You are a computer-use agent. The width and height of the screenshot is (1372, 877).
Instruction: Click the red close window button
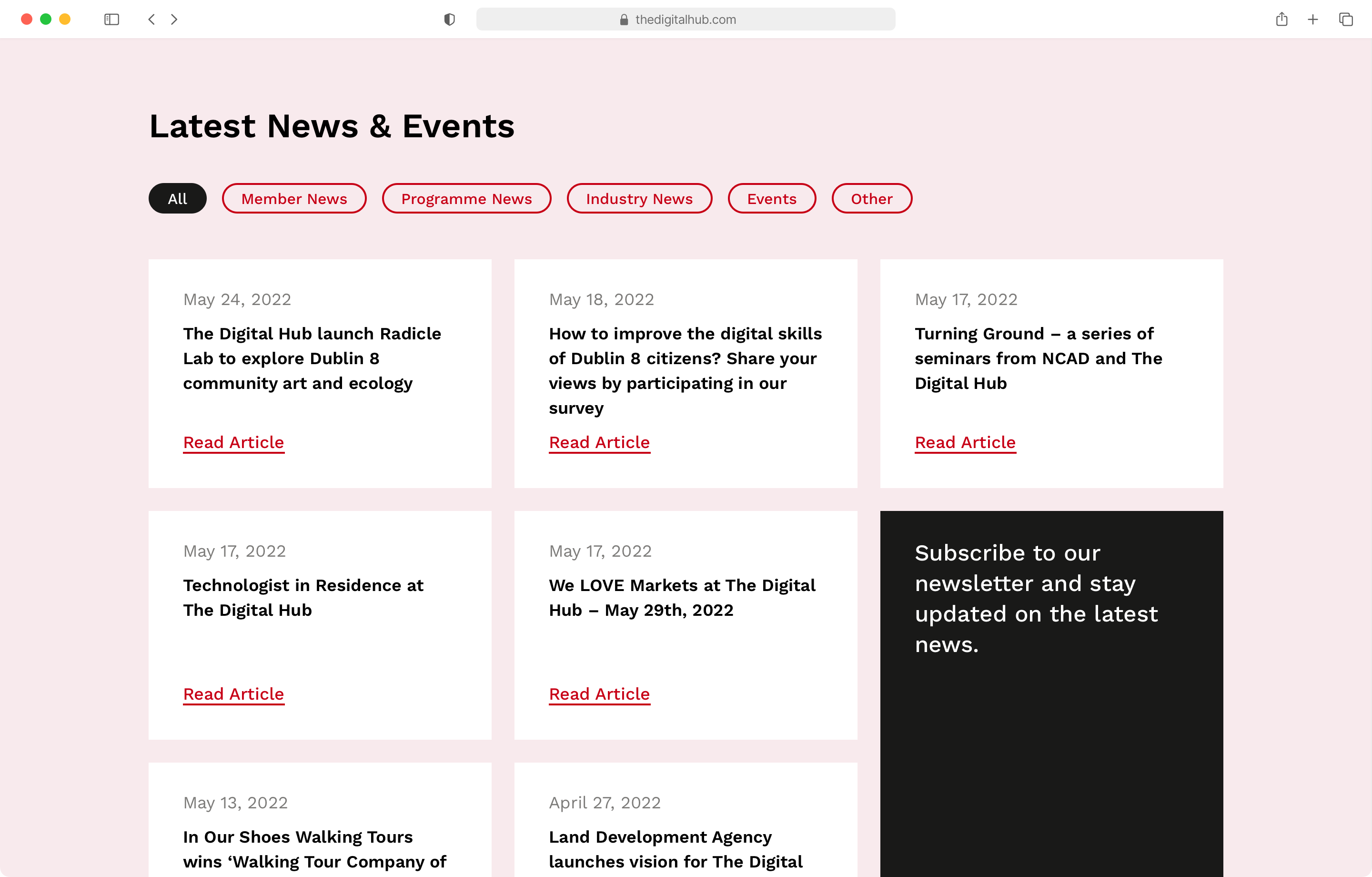coord(26,20)
